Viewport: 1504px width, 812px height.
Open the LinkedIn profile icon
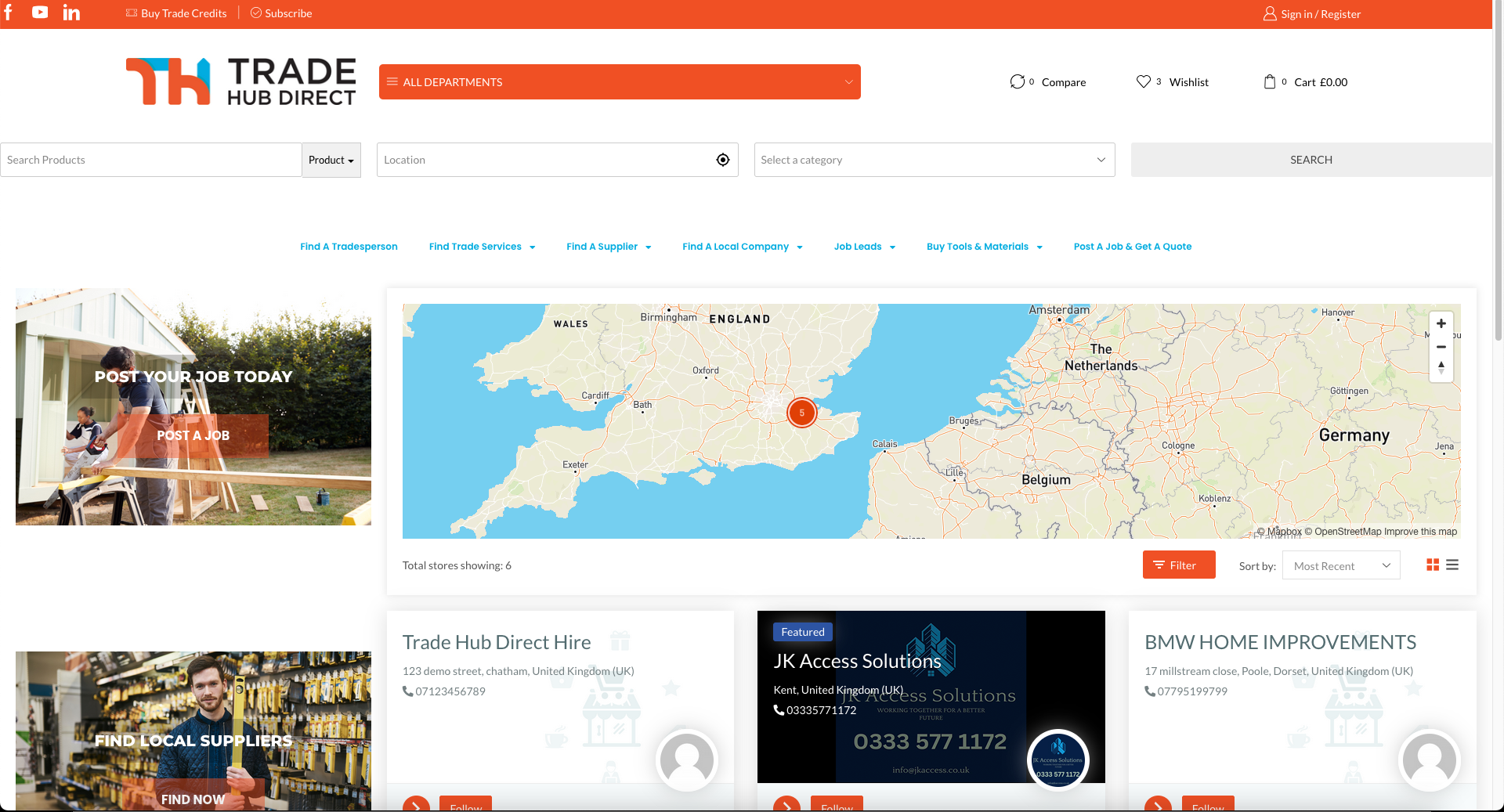(x=71, y=13)
